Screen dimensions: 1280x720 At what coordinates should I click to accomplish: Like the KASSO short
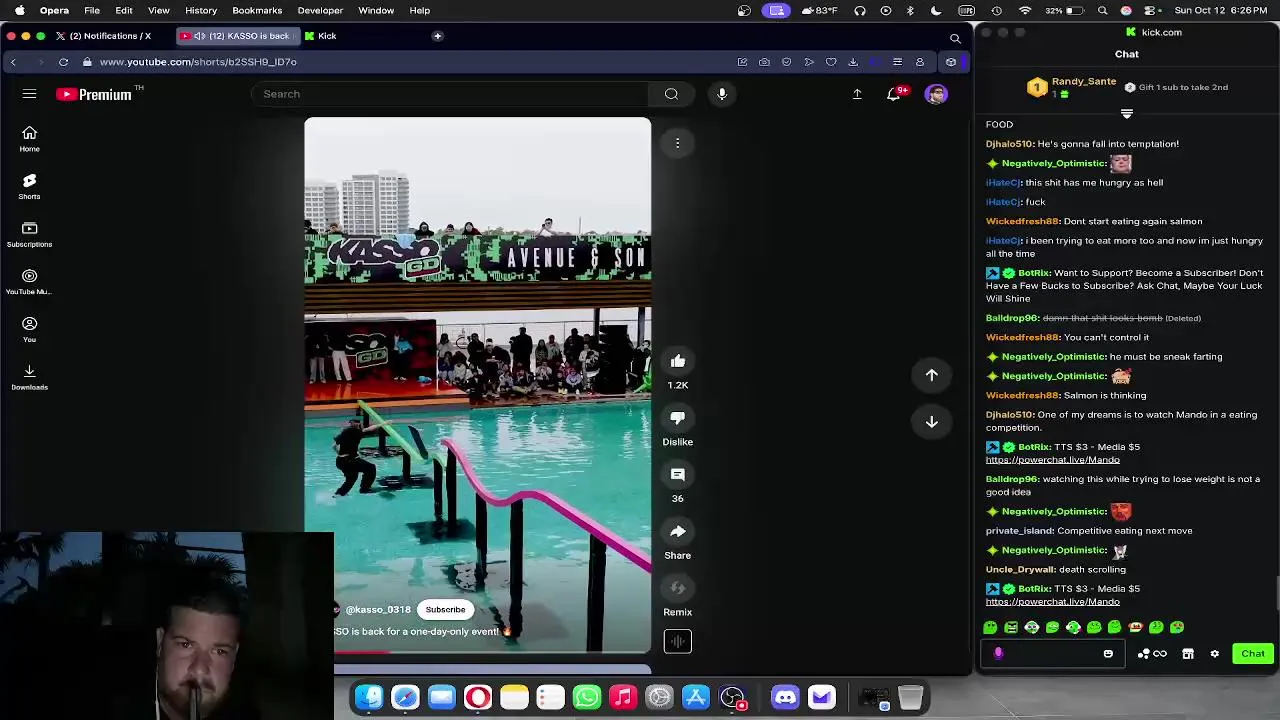tap(678, 361)
